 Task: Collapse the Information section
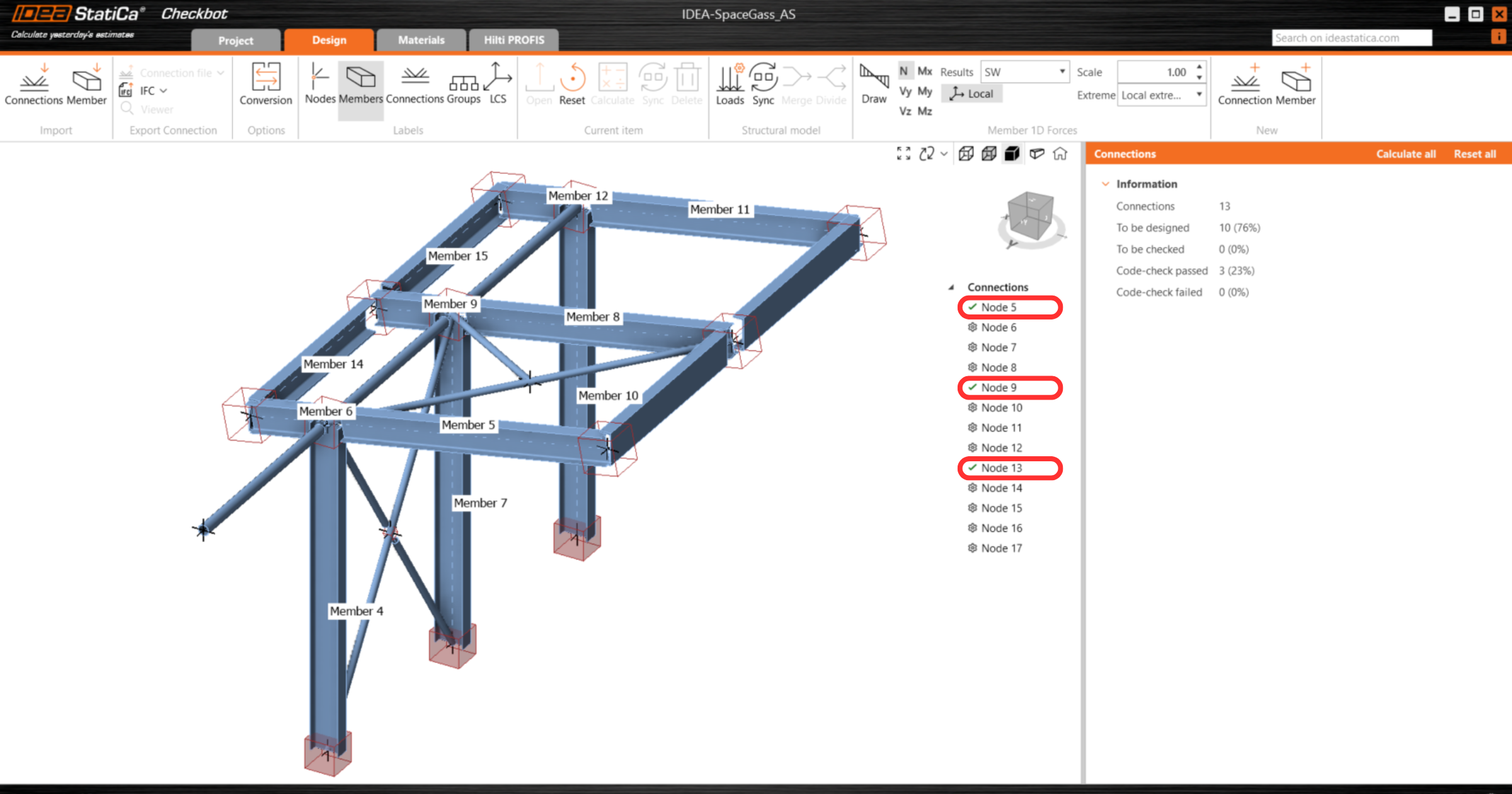1105,184
